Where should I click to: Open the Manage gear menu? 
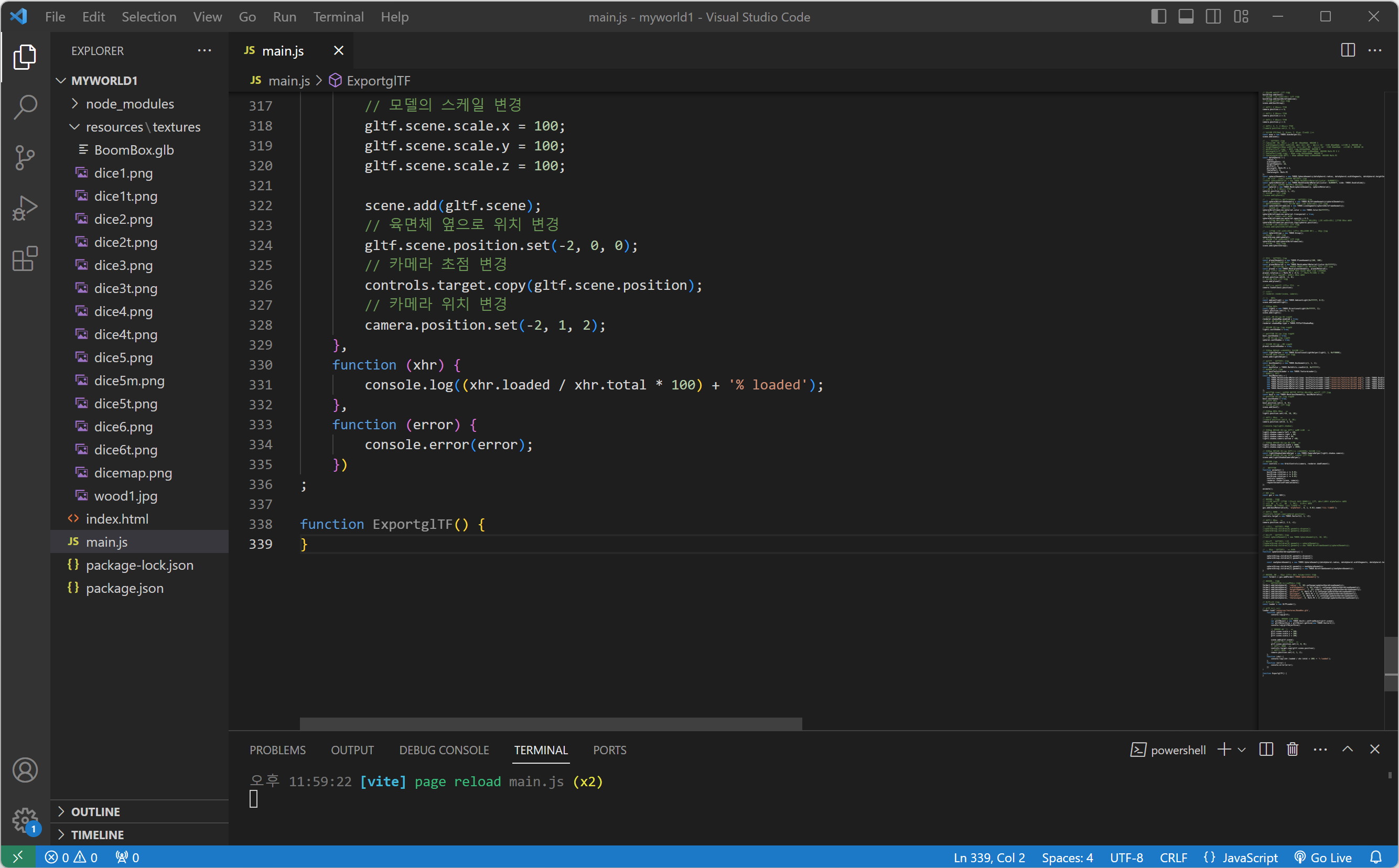tap(25, 820)
